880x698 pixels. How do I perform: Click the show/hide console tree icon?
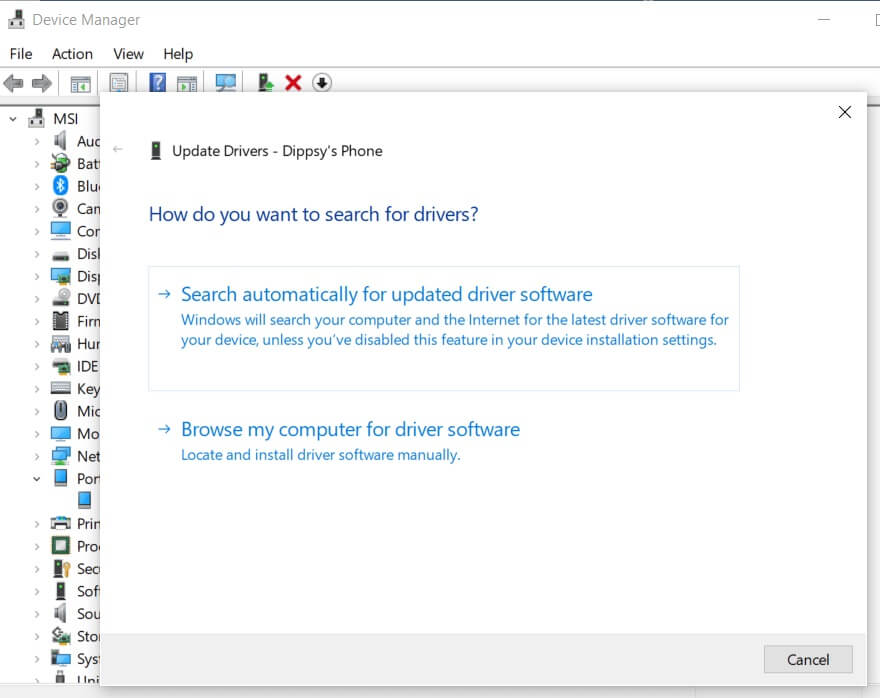point(80,83)
